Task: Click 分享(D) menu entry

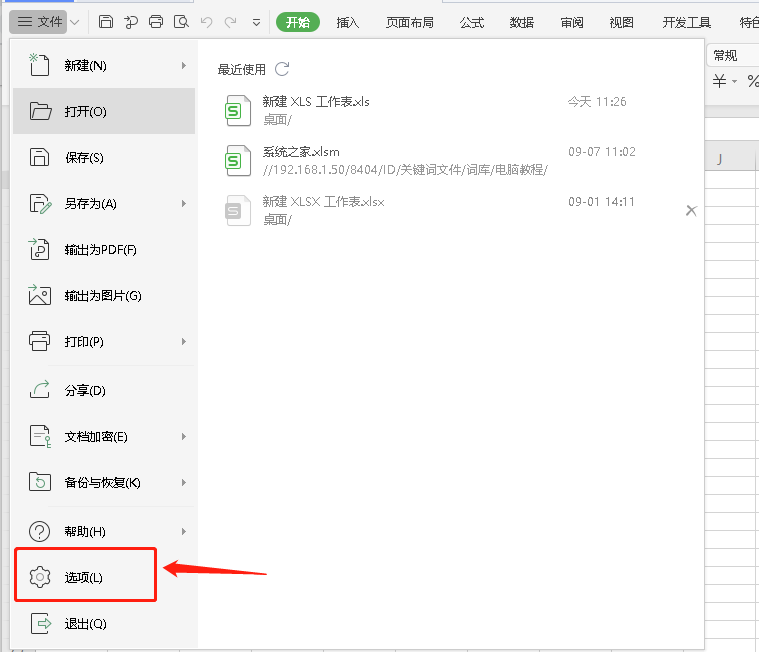Action: coord(104,390)
